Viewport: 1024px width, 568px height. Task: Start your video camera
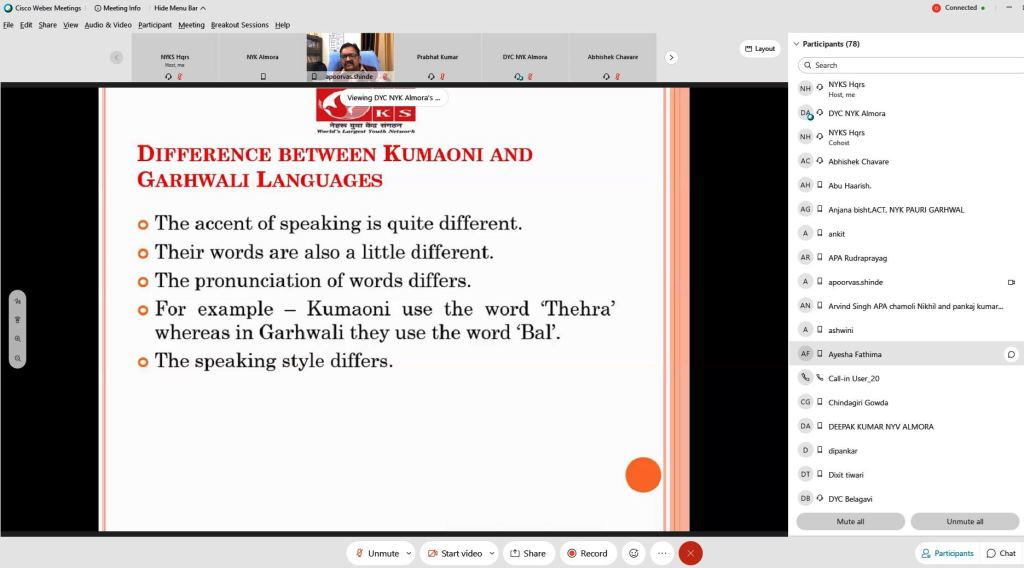(455, 553)
